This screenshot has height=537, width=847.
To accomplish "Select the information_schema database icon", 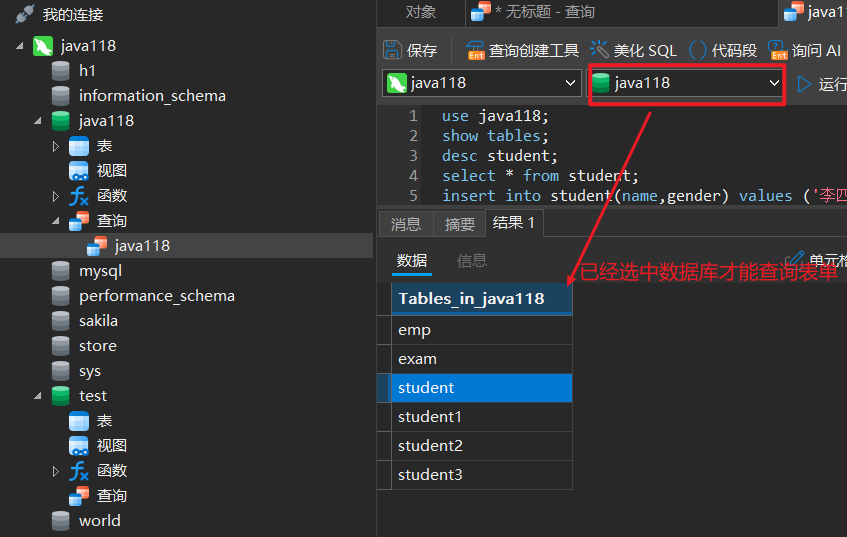I will click(60, 96).
